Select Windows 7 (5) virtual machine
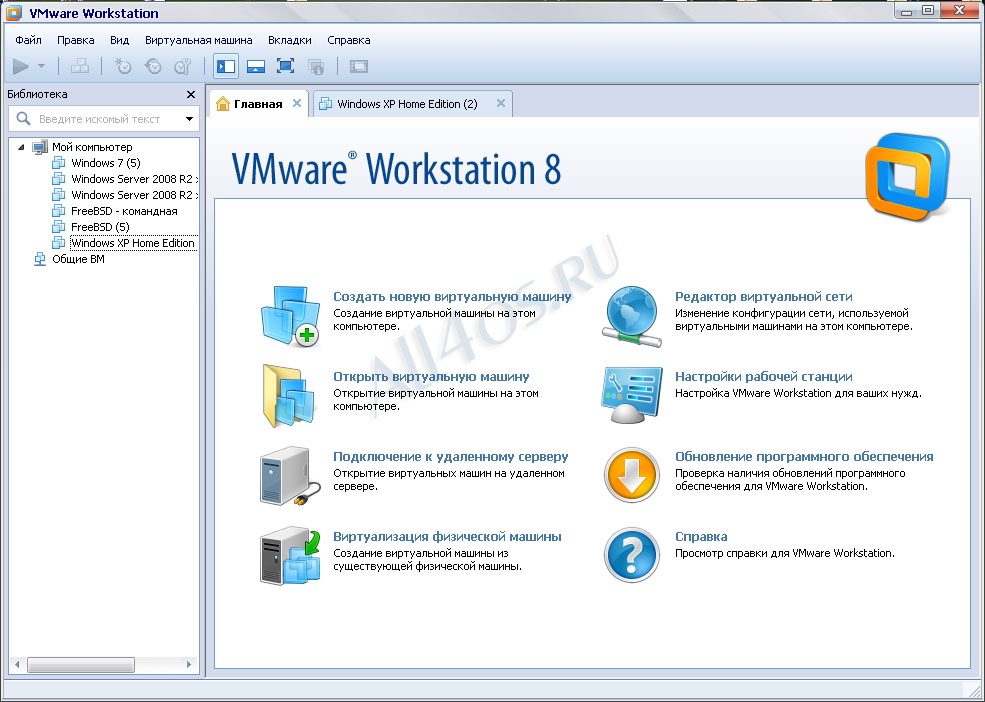The image size is (985, 702). [106, 163]
